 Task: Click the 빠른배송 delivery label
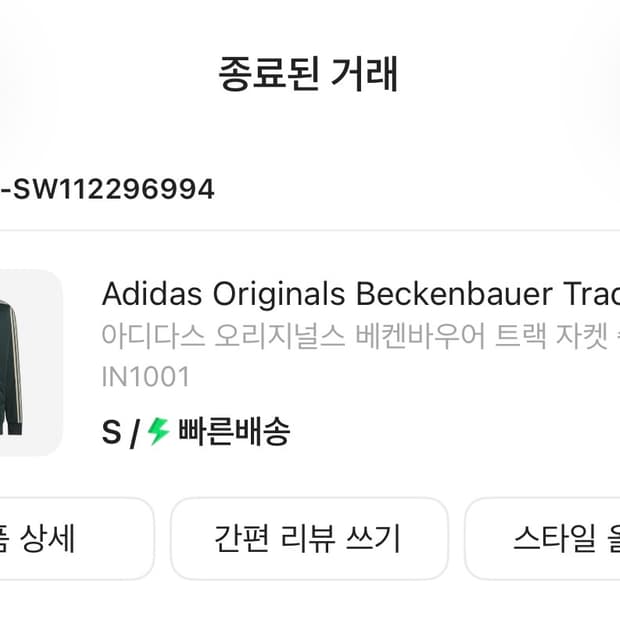click(x=234, y=432)
